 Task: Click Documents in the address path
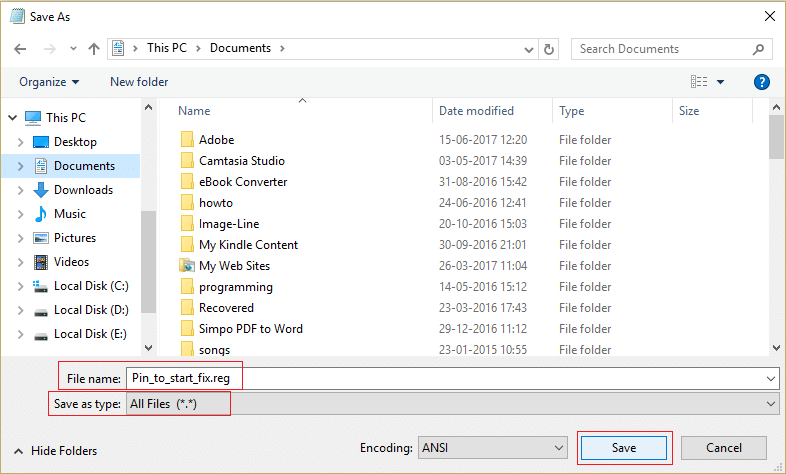[240, 48]
